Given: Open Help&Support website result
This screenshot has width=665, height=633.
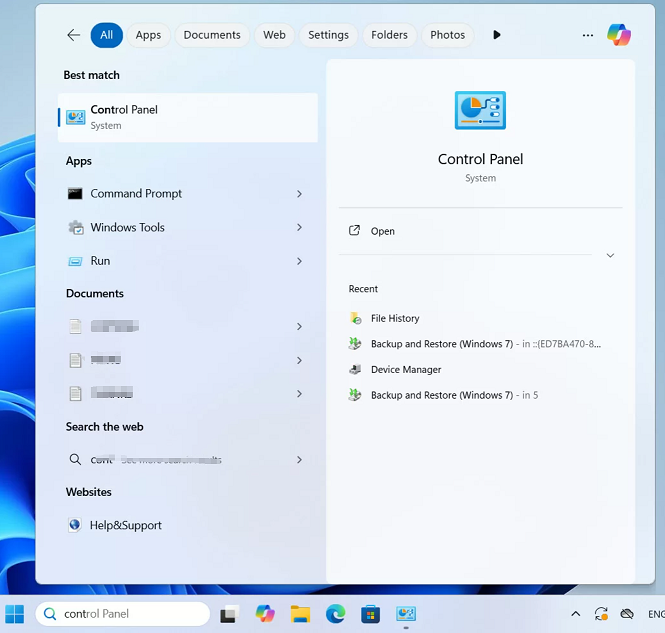Looking at the screenshot, I should click(x=125, y=525).
